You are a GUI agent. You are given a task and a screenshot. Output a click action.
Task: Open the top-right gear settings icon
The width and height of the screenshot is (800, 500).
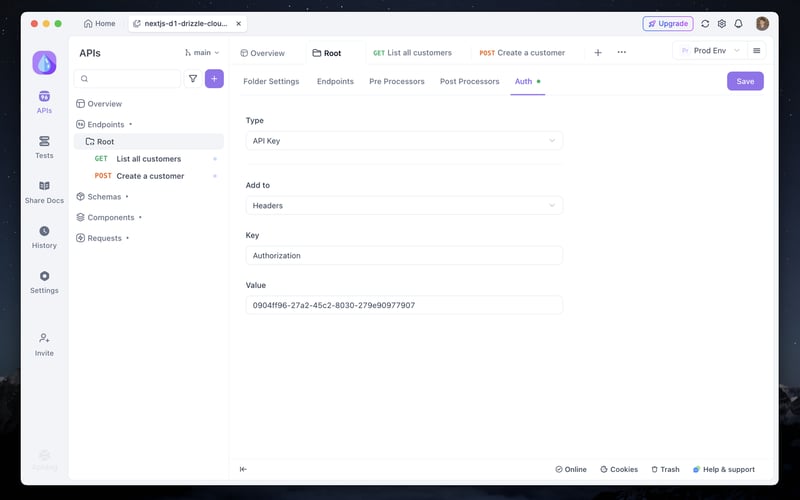[x=721, y=23]
